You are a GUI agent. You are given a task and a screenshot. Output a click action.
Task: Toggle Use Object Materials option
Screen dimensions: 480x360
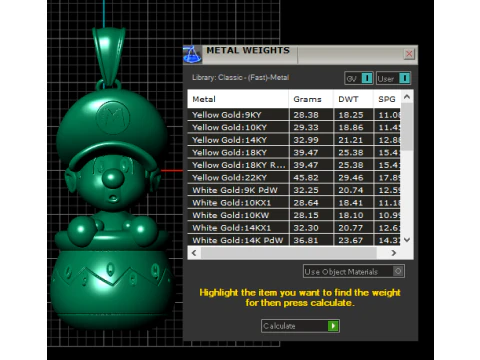coord(354,271)
